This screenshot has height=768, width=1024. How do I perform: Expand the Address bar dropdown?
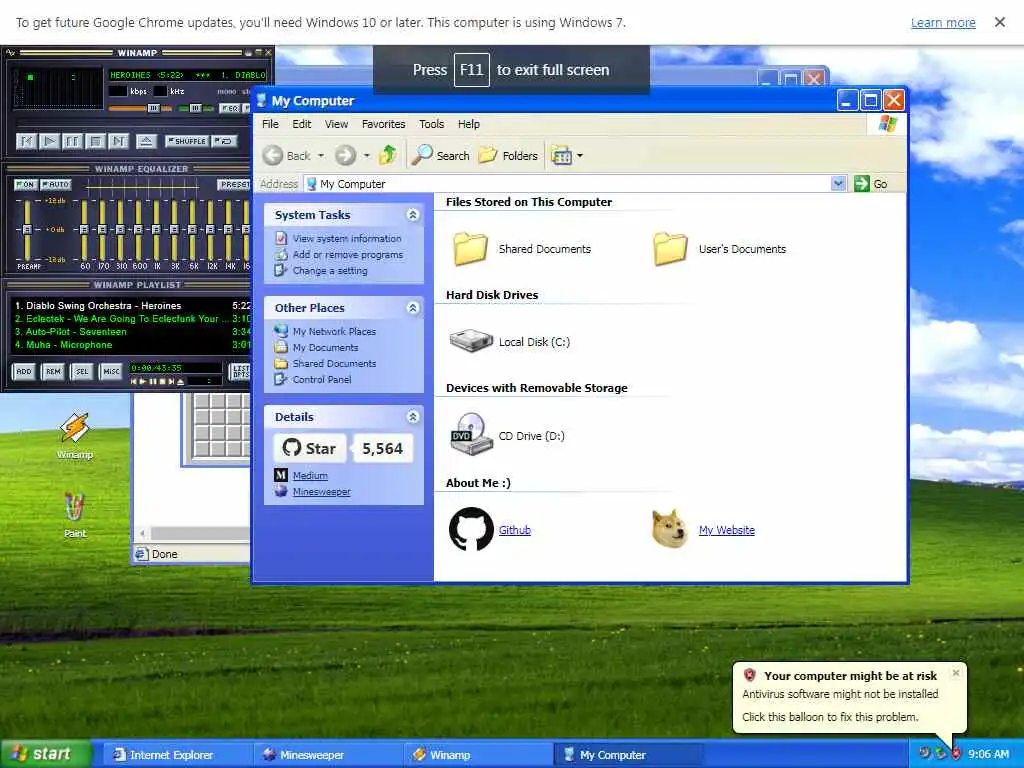coord(839,184)
